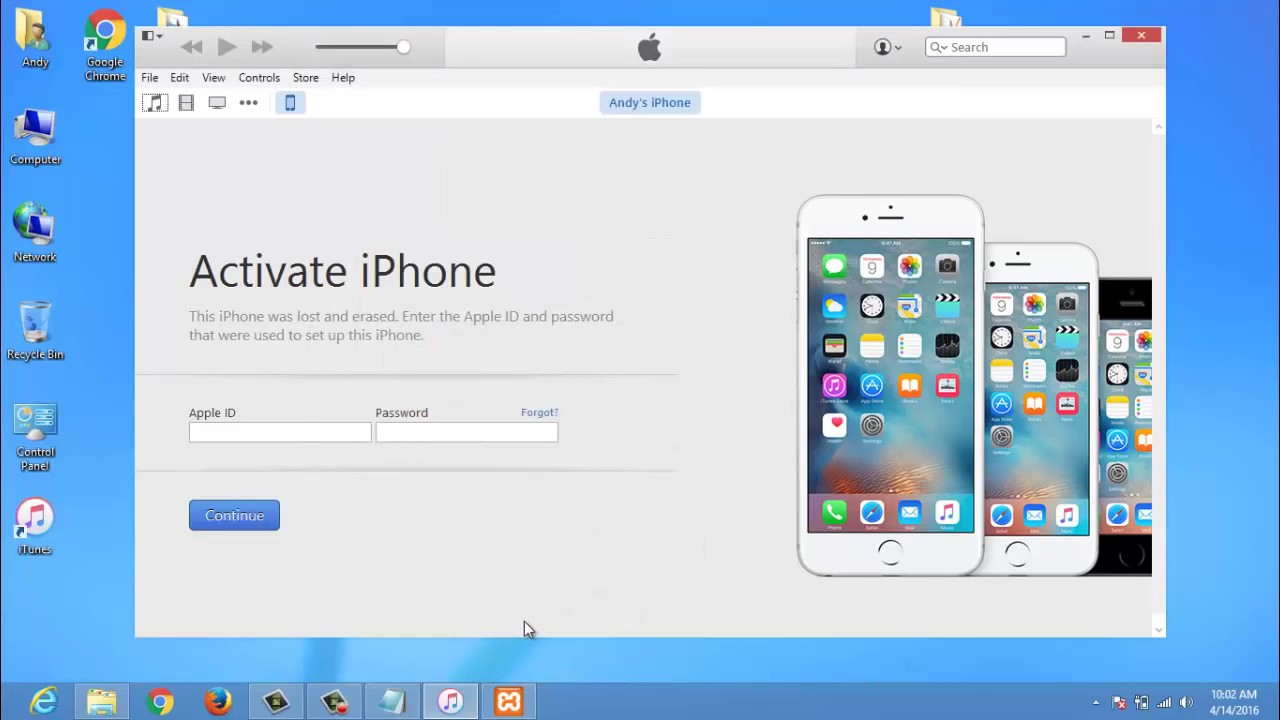Select the Computer desktop icon
Image resolution: width=1280 pixels, height=720 pixels.
pos(35,137)
